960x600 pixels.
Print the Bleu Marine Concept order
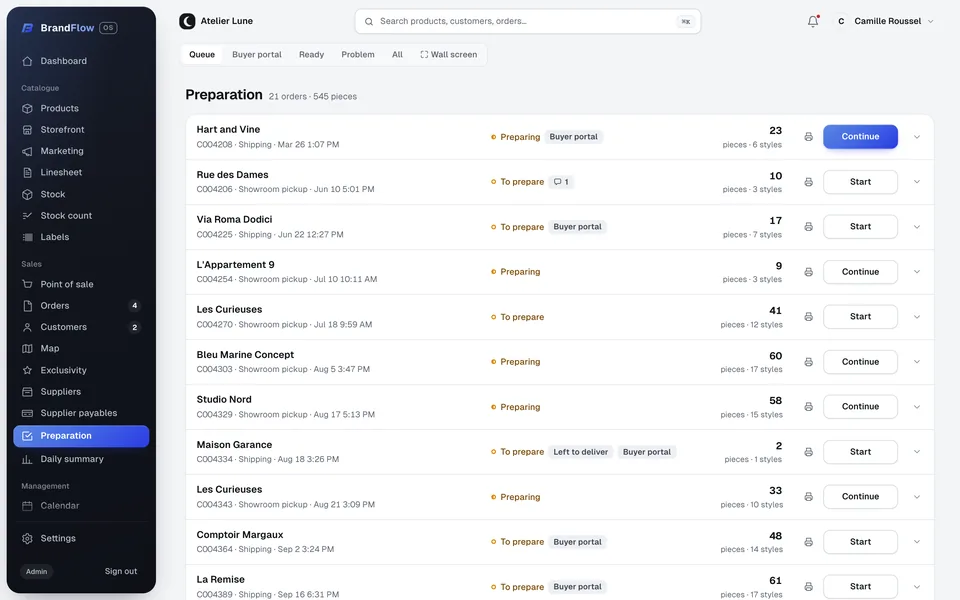808,362
